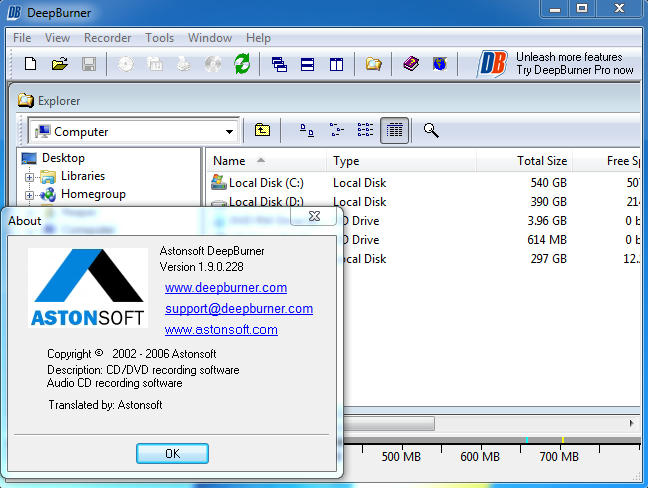Sort by the Name column header
Screen dimensions: 648x488
click(266, 161)
